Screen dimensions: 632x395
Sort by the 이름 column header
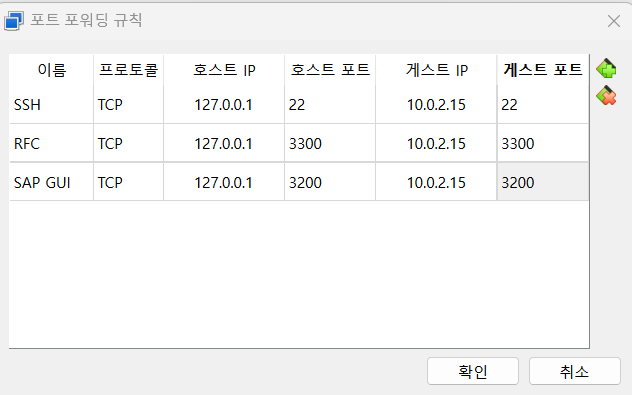pyautogui.click(x=51, y=70)
